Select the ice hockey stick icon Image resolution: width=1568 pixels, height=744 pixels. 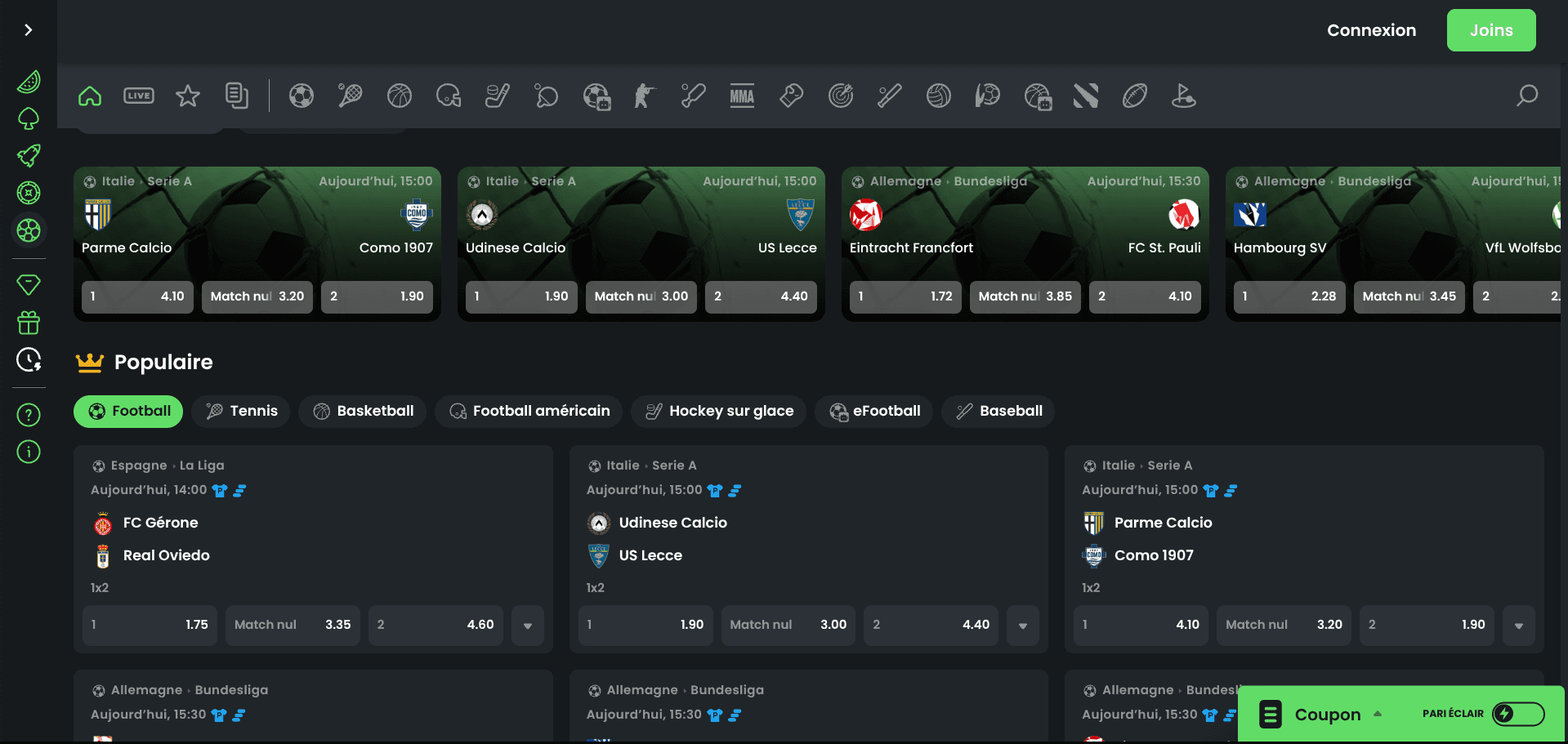(498, 96)
